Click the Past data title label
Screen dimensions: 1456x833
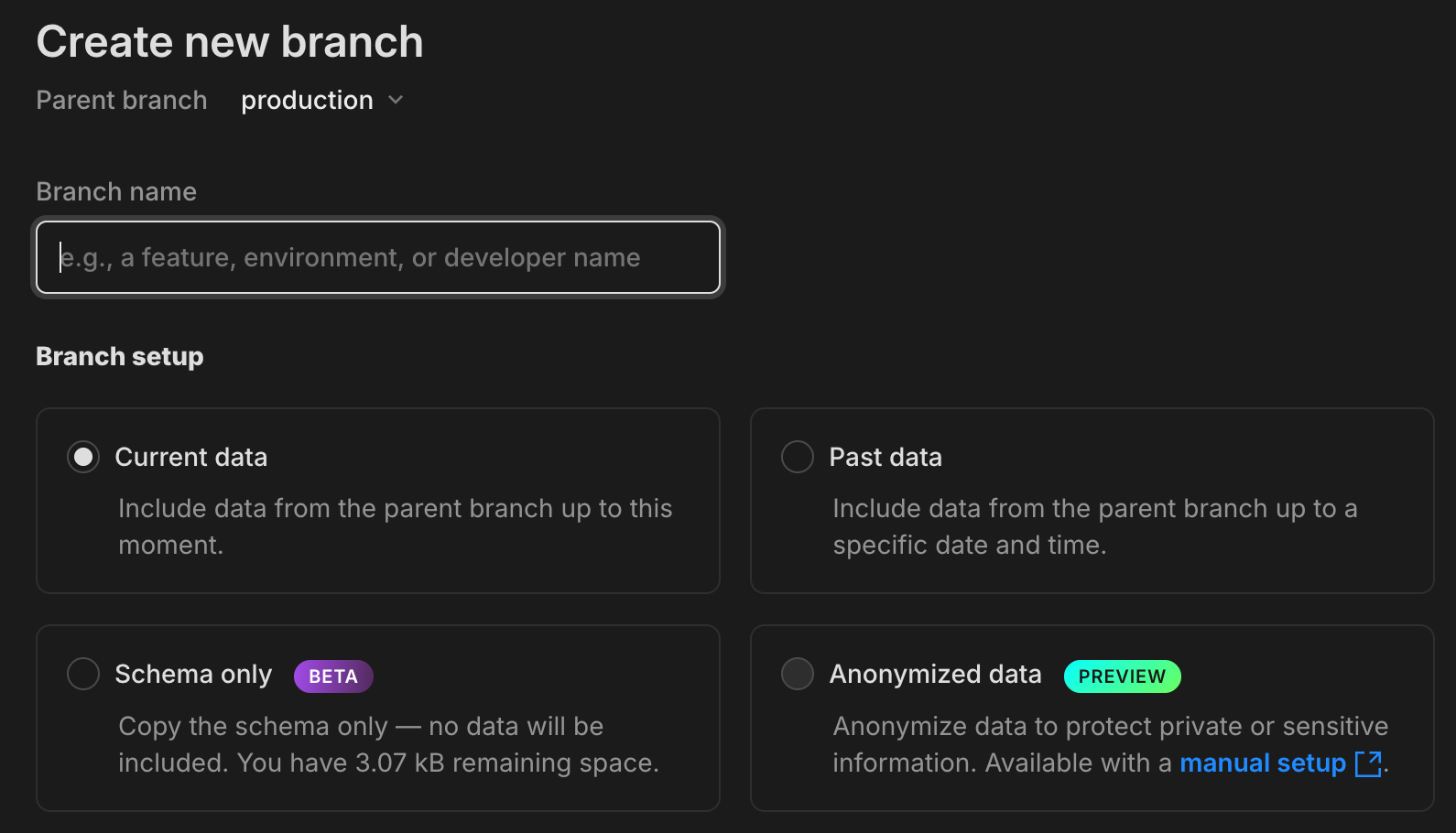coord(886,457)
